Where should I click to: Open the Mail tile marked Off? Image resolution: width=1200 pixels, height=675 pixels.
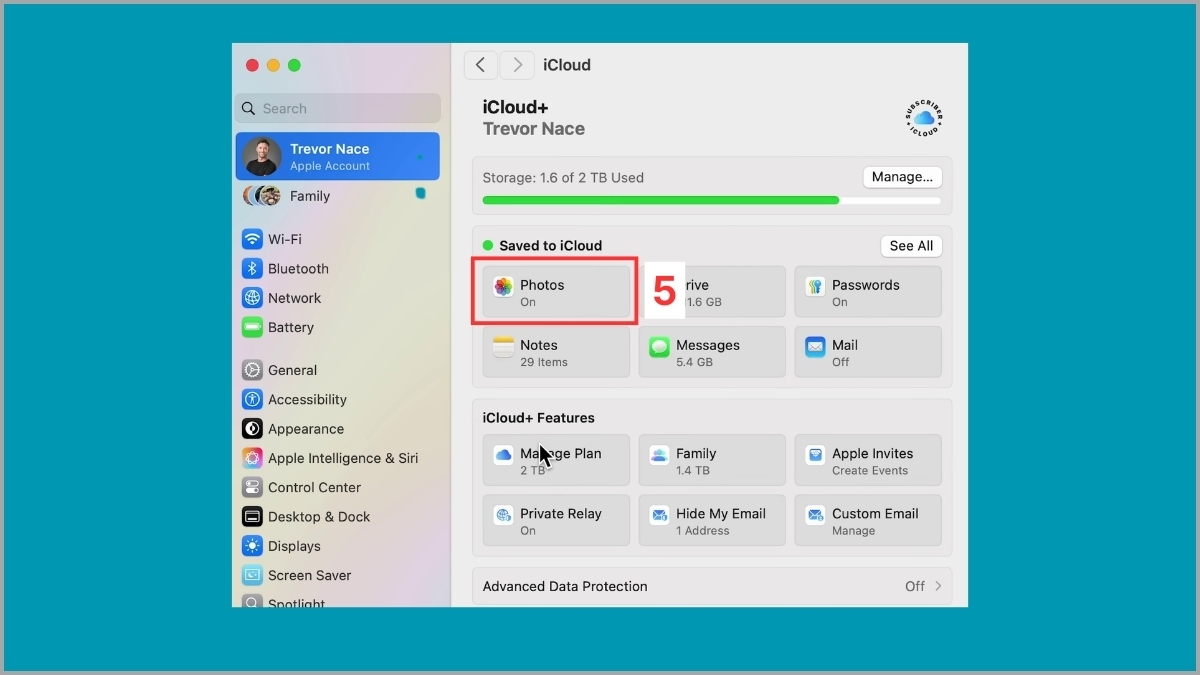pyautogui.click(x=868, y=352)
